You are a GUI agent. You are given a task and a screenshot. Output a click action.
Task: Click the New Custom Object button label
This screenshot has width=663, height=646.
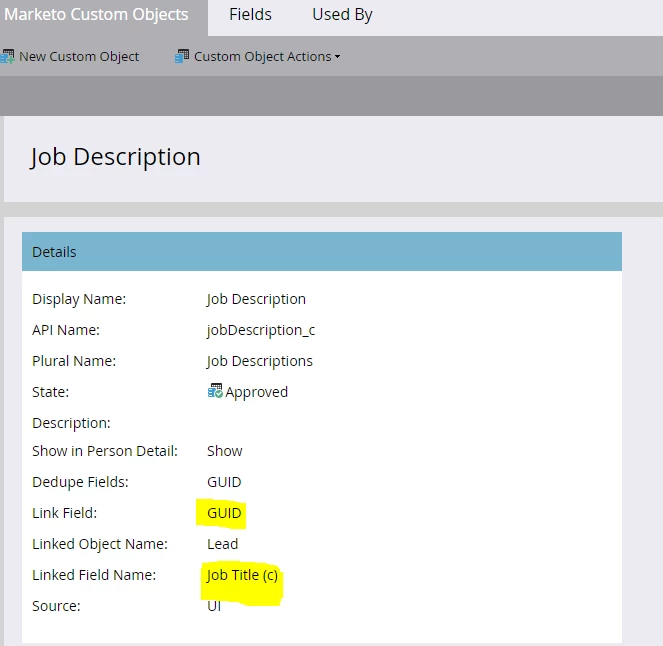coord(79,57)
